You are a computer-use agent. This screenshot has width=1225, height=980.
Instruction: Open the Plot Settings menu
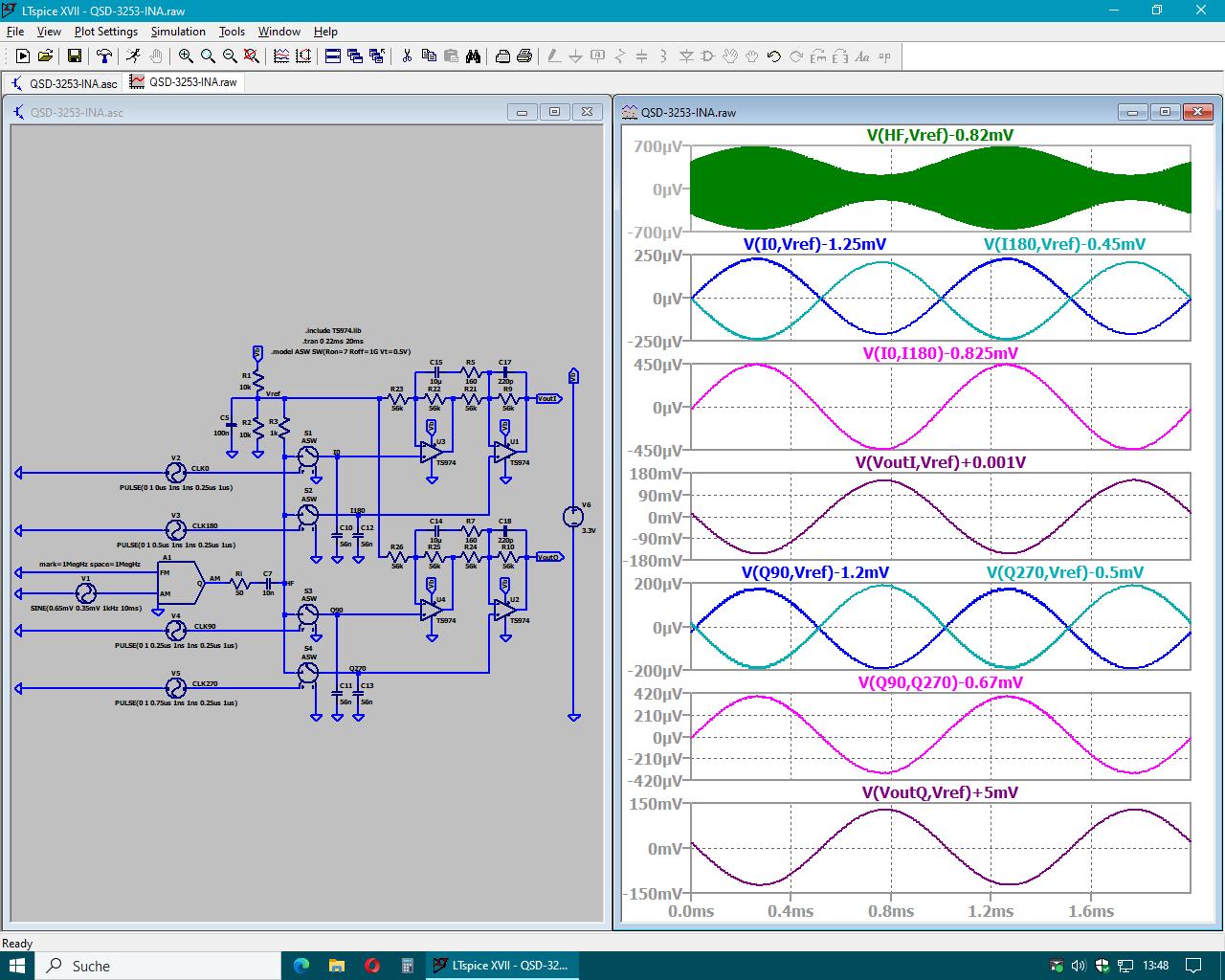[106, 32]
